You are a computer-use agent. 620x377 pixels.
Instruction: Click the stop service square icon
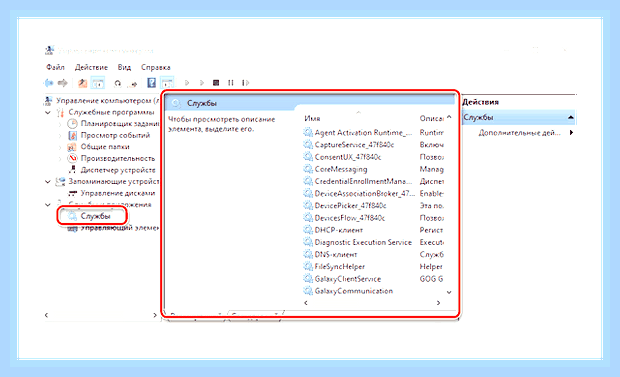(x=216, y=83)
